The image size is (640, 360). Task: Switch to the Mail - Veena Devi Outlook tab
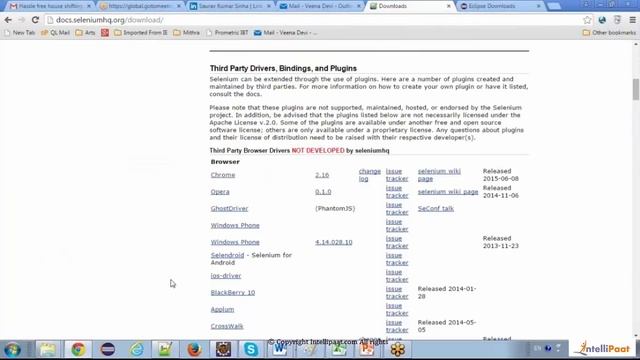pos(320,6)
